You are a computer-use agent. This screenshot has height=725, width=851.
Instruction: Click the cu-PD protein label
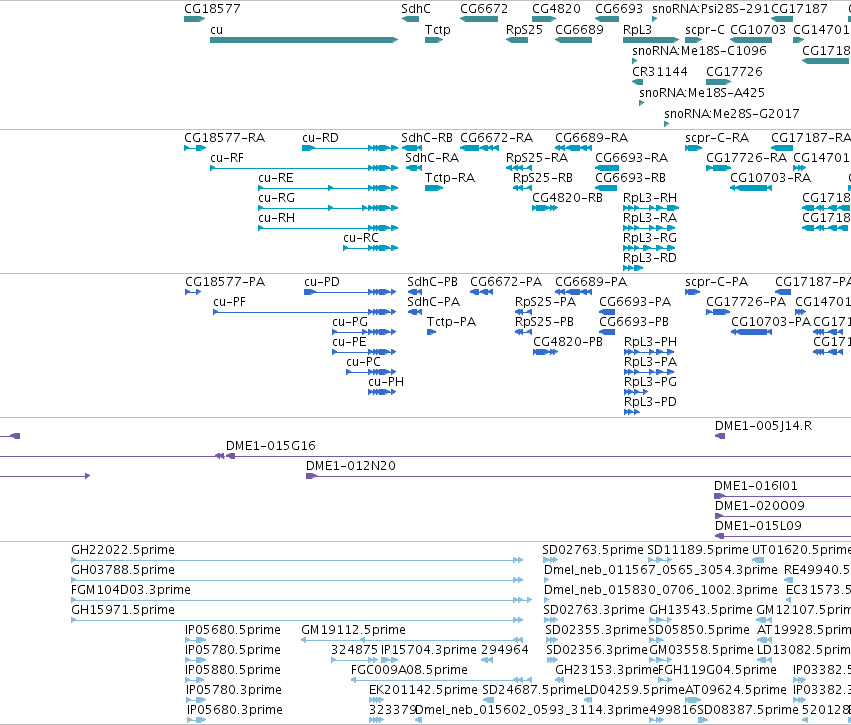(x=322, y=282)
